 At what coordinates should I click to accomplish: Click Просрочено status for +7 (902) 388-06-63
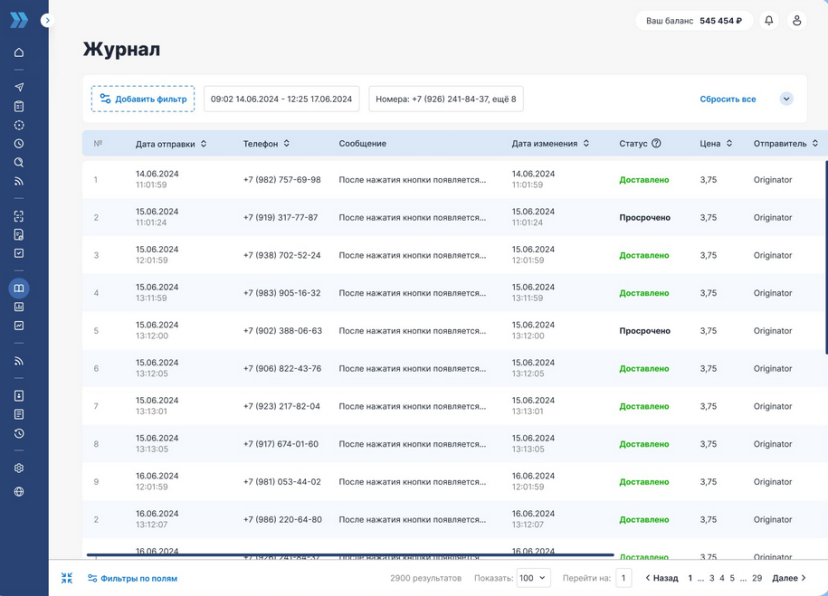pyautogui.click(x=645, y=331)
